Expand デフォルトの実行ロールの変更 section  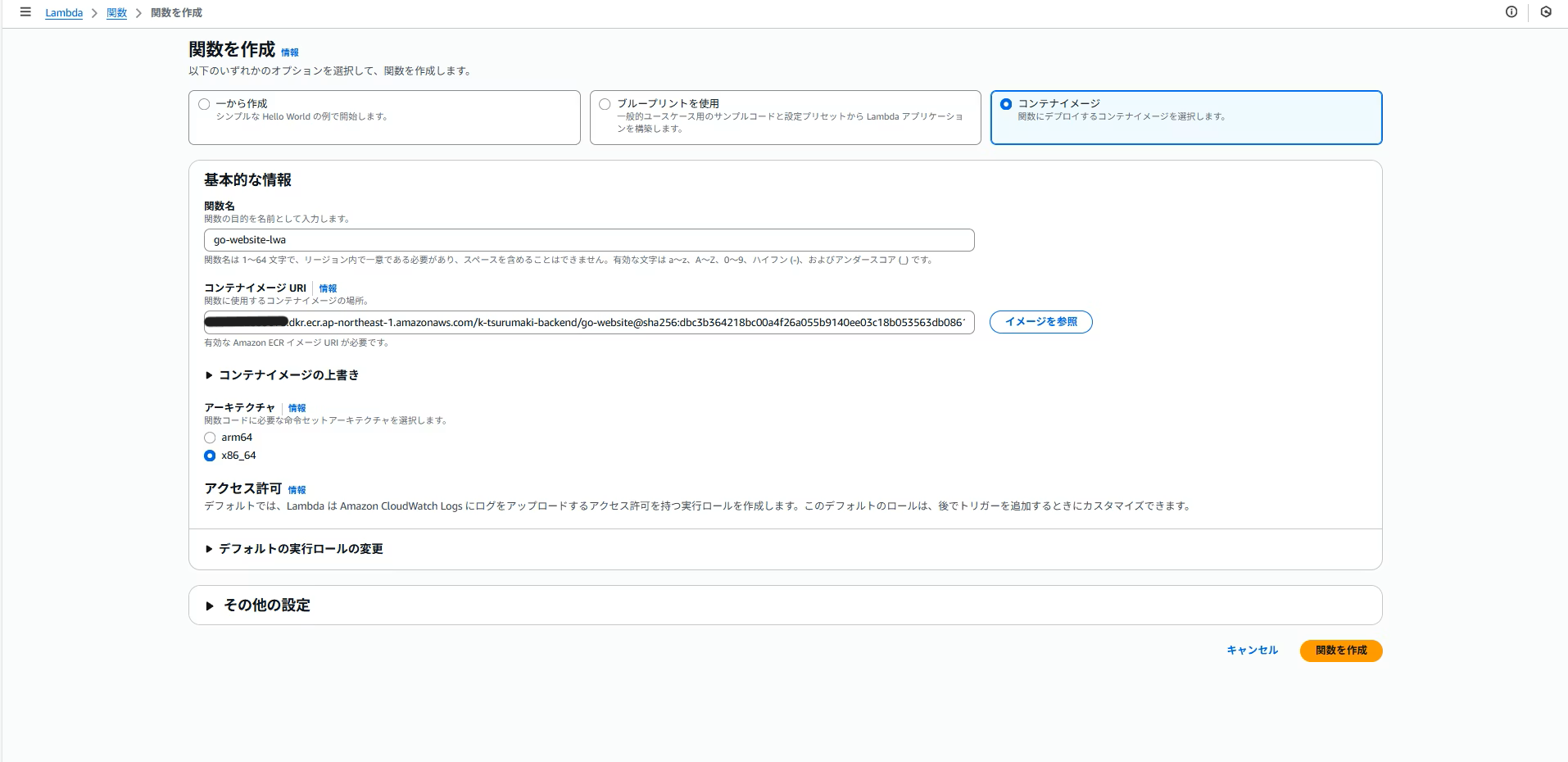[x=294, y=549]
